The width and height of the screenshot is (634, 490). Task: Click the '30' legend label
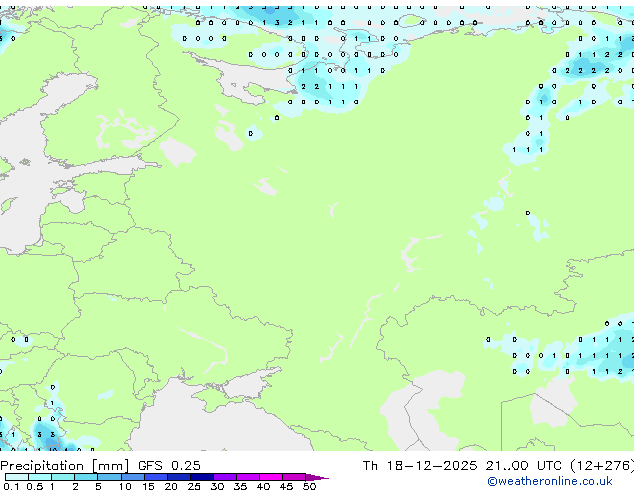(217, 486)
